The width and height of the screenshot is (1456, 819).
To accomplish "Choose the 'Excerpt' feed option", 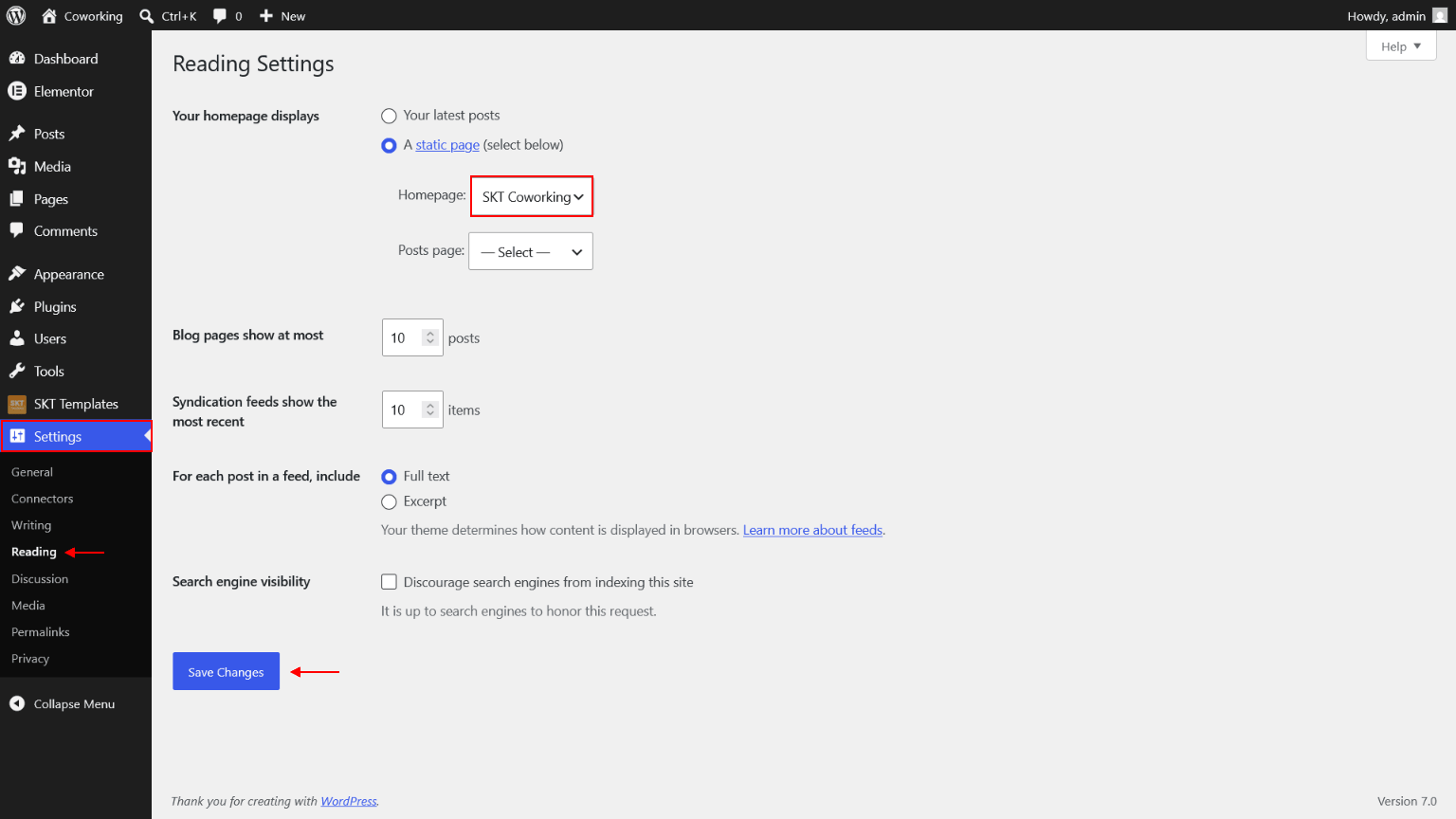I will (x=389, y=502).
